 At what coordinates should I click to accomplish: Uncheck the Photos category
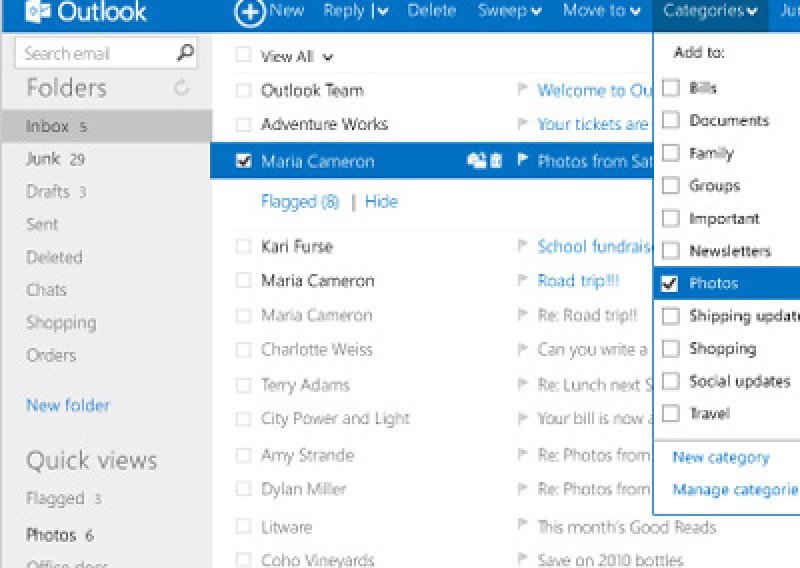[669, 283]
